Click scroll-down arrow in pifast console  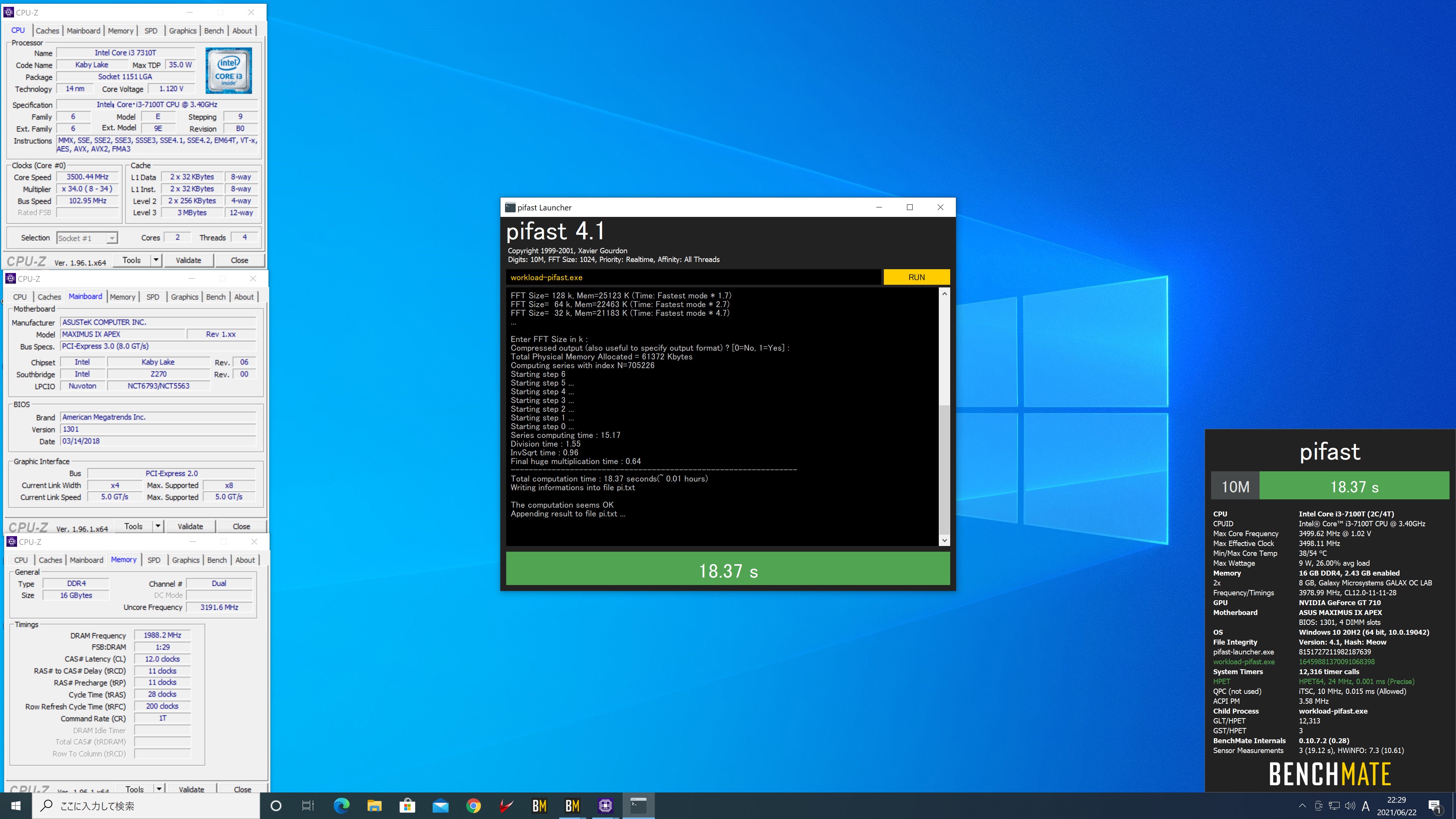(944, 540)
